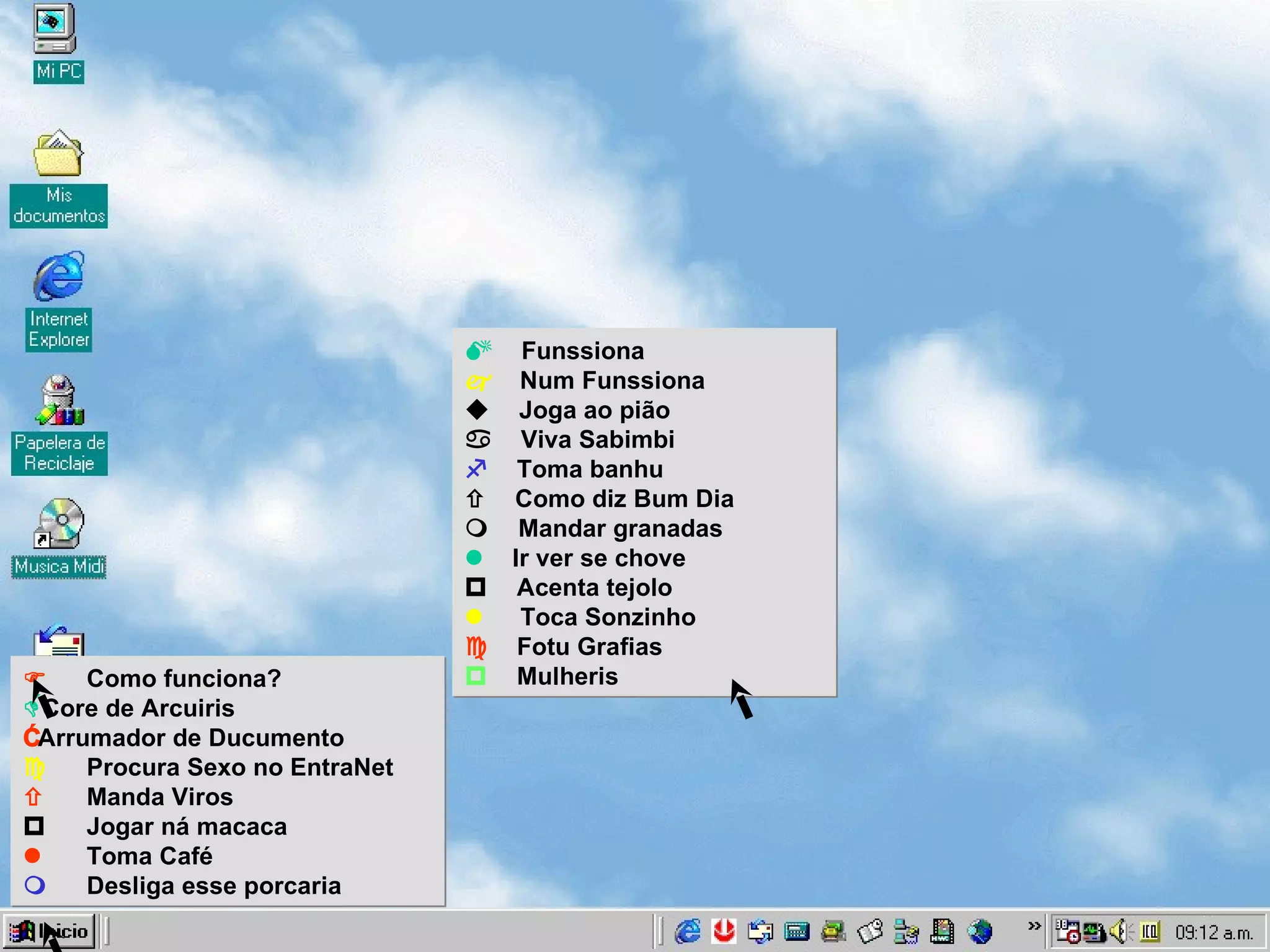
Task: Choose 'Toca Sonzinho' from submenu
Action: (607, 617)
